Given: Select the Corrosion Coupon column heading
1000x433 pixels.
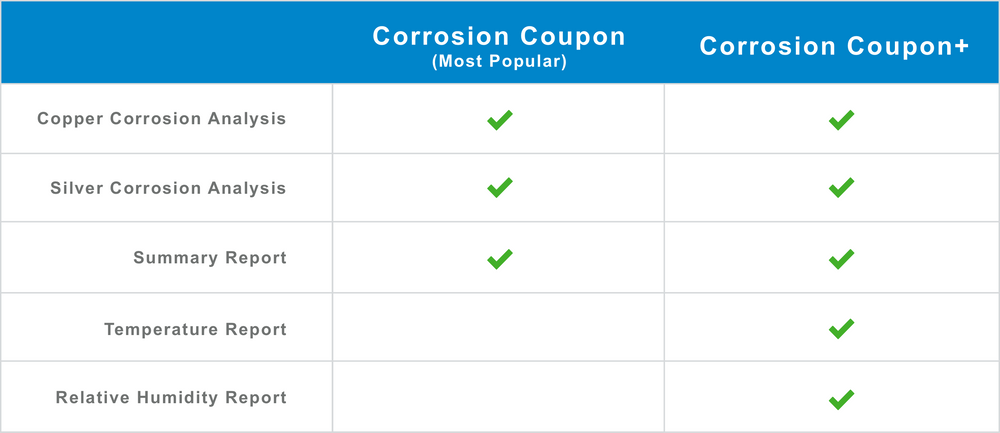Looking at the screenshot, I should pyautogui.click(x=498, y=36).
